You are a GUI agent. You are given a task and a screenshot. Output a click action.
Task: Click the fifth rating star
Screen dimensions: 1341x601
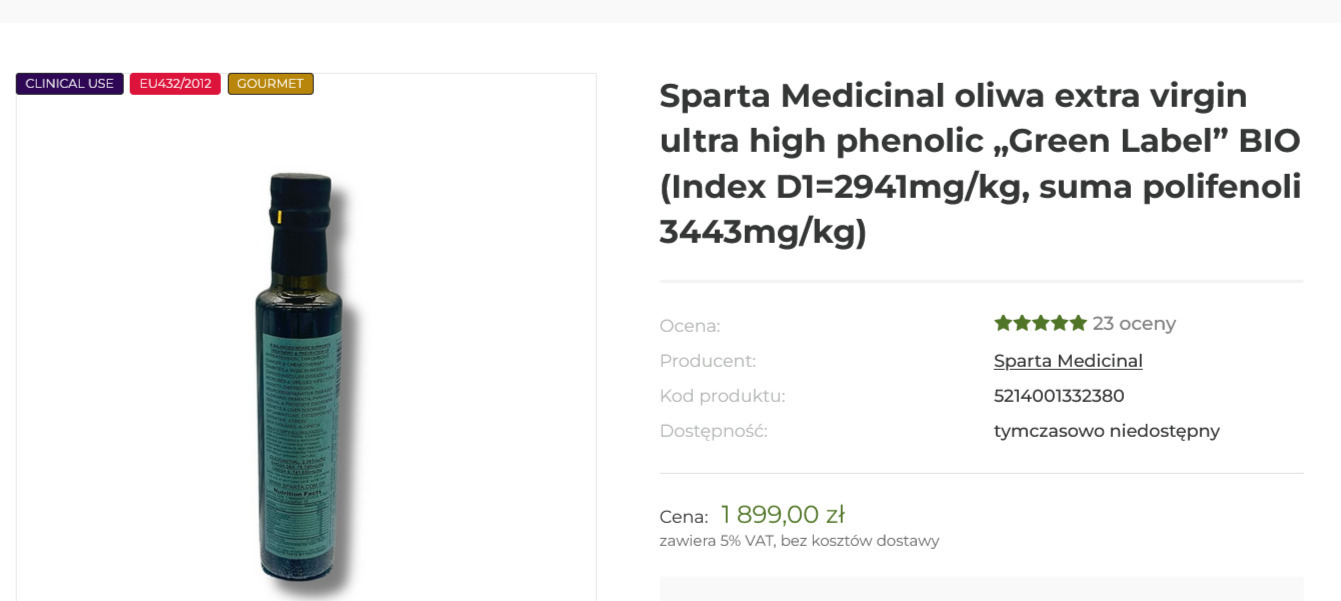[x=1078, y=323]
